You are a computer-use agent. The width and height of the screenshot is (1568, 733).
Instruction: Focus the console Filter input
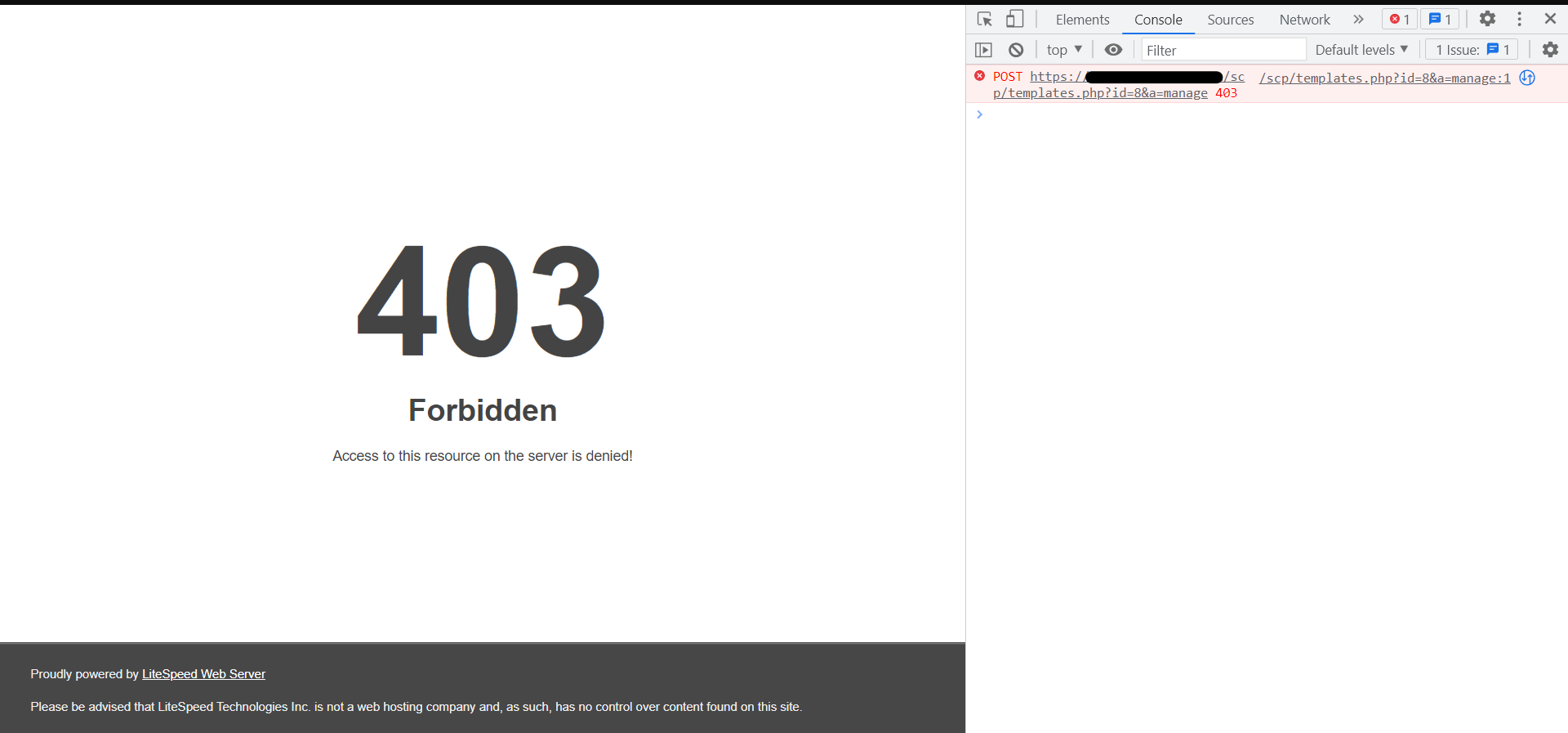(1223, 50)
